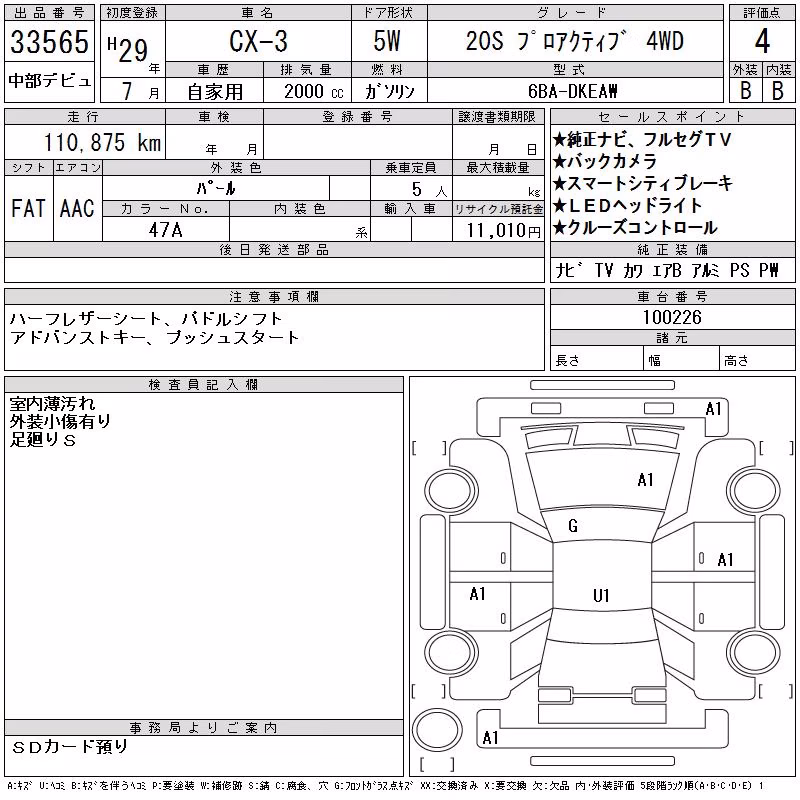
Task: Click the sales point 純正ナビ、フルセグTV
Action: [x=642, y=139]
